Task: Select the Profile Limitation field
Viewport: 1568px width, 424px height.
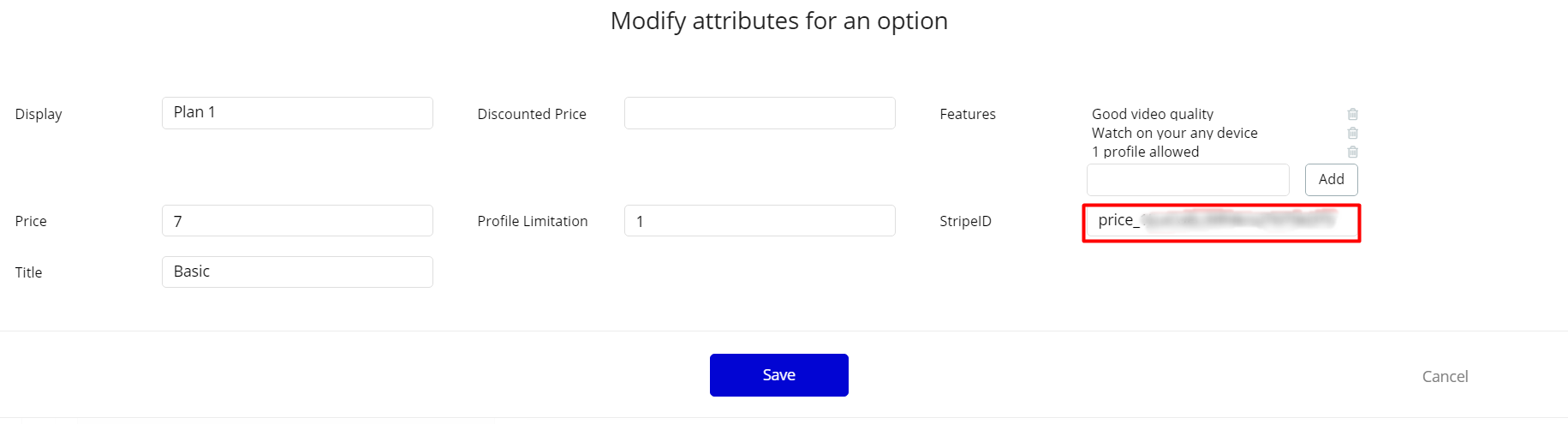Action: (x=760, y=221)
